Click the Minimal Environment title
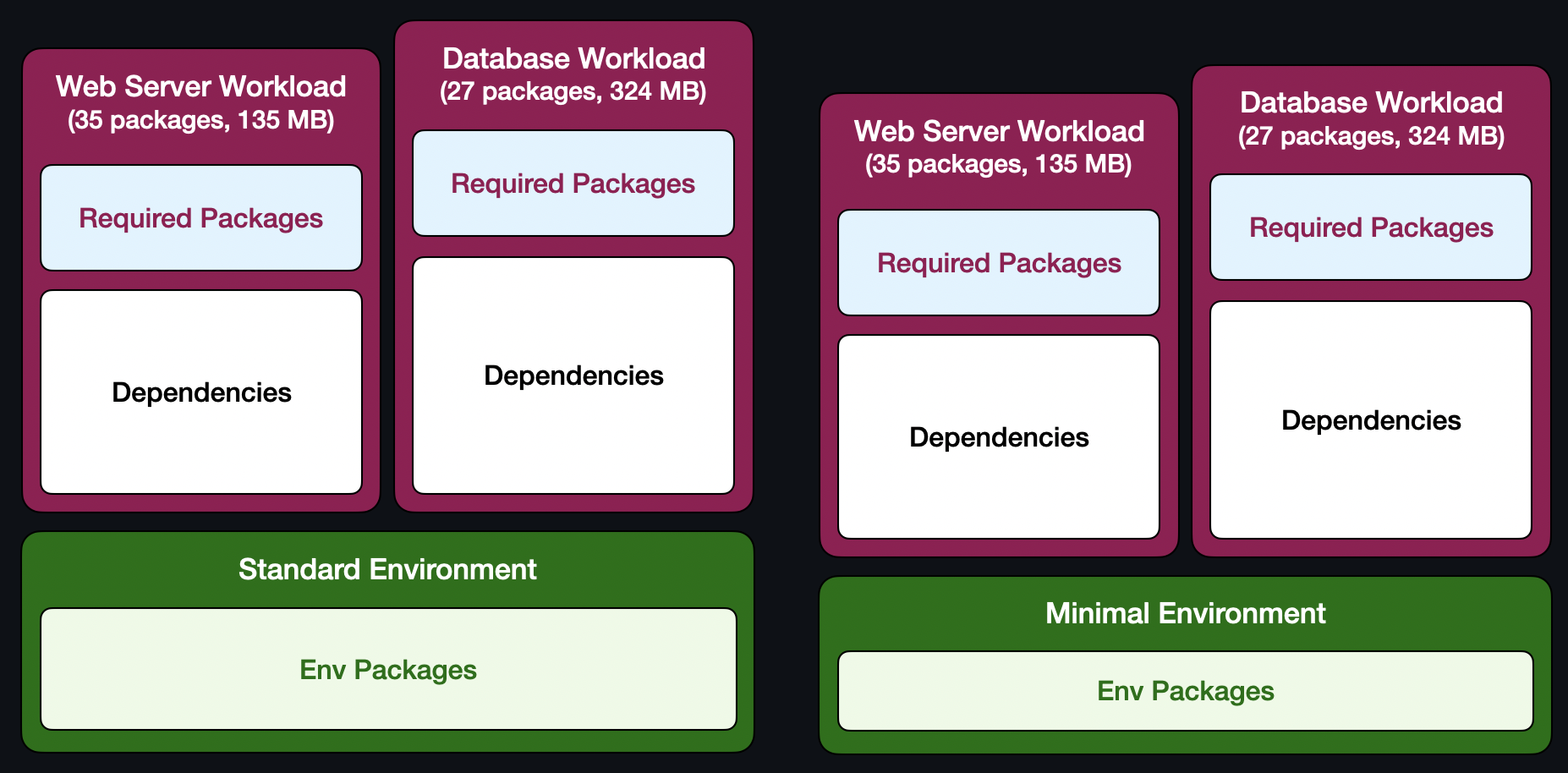Screen dimensions: 1568x773 (1185, 613)
